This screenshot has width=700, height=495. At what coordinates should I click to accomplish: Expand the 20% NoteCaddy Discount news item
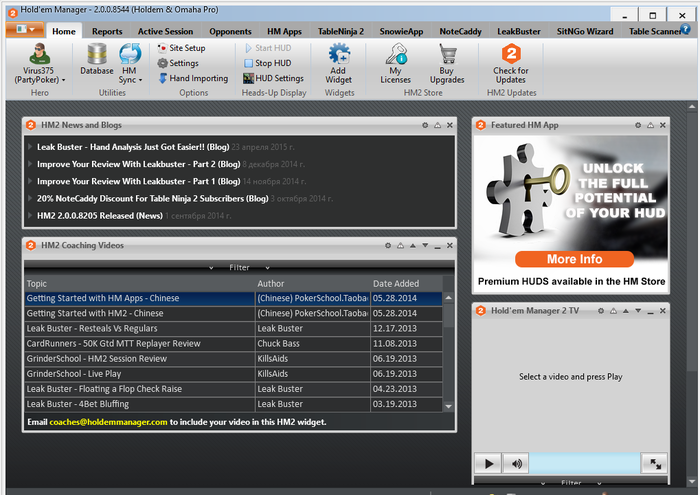pos(30,198)
